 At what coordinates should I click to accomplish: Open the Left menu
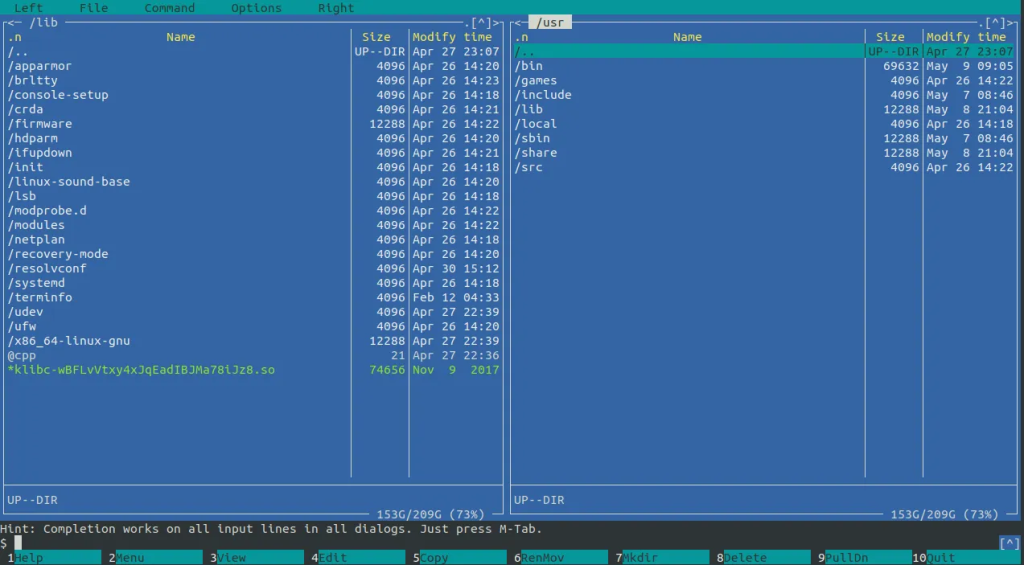[x=28, y=8]
